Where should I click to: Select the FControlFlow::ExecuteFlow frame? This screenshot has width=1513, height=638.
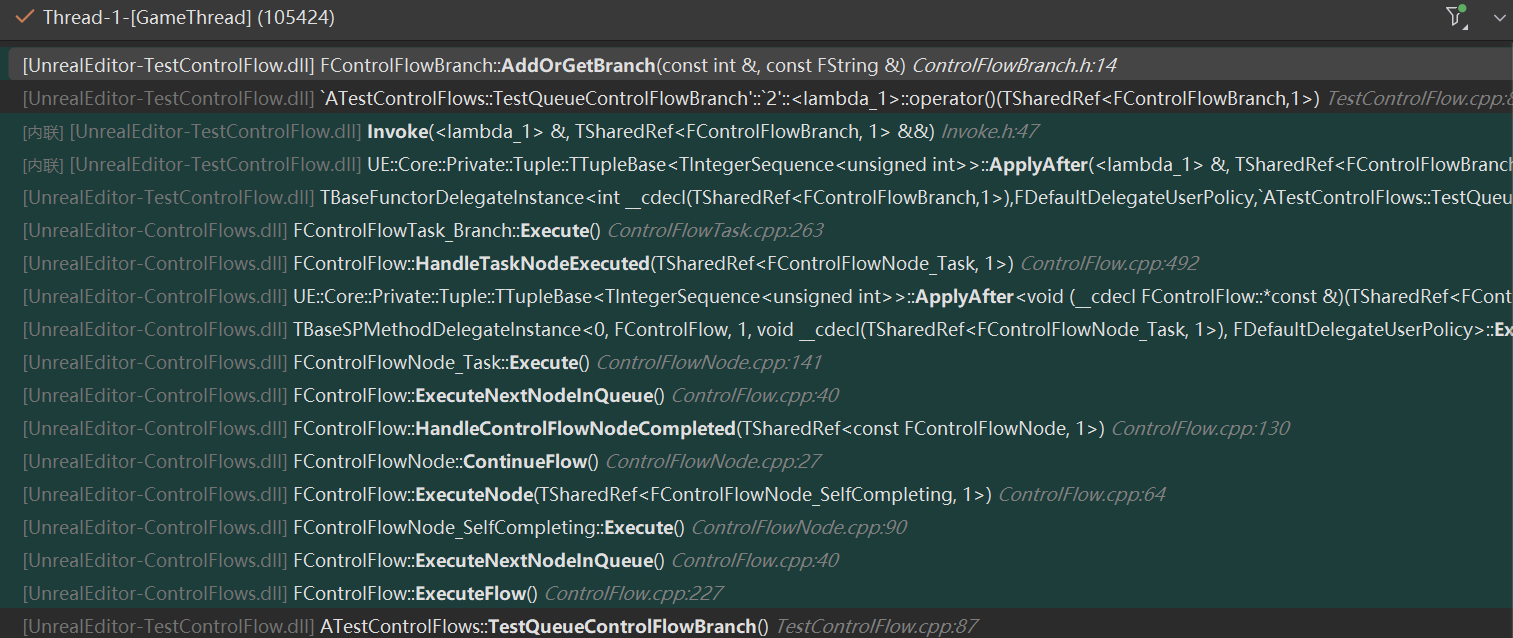415,593
